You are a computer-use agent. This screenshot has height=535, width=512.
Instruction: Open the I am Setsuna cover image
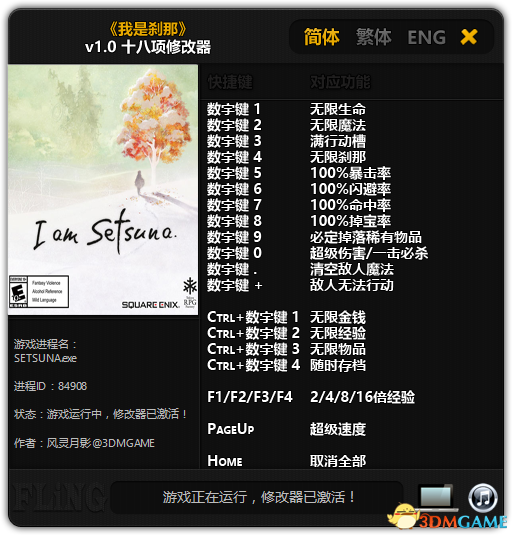tap(103, 190)
